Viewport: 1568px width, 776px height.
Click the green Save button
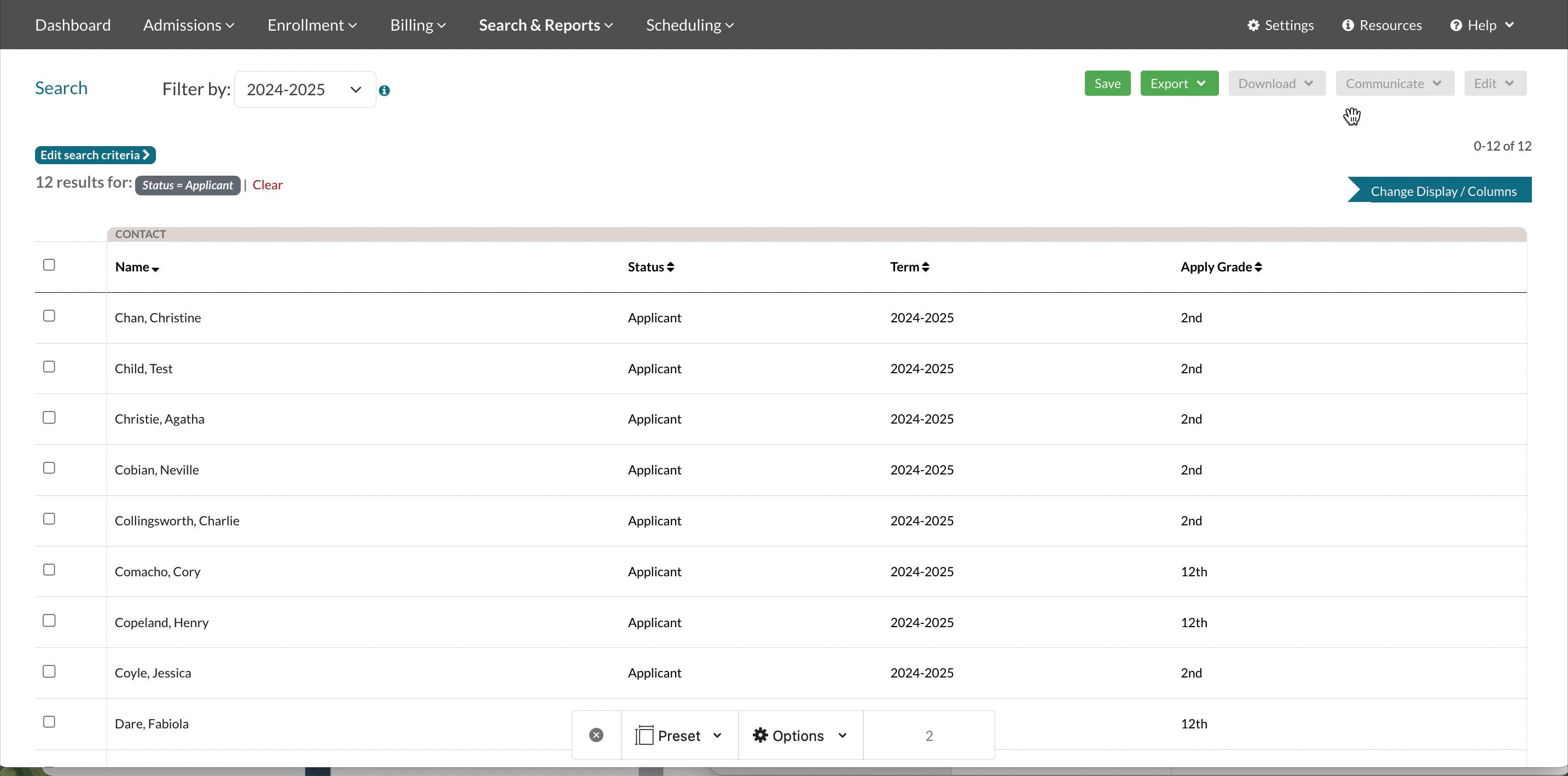click(1107, 83)
